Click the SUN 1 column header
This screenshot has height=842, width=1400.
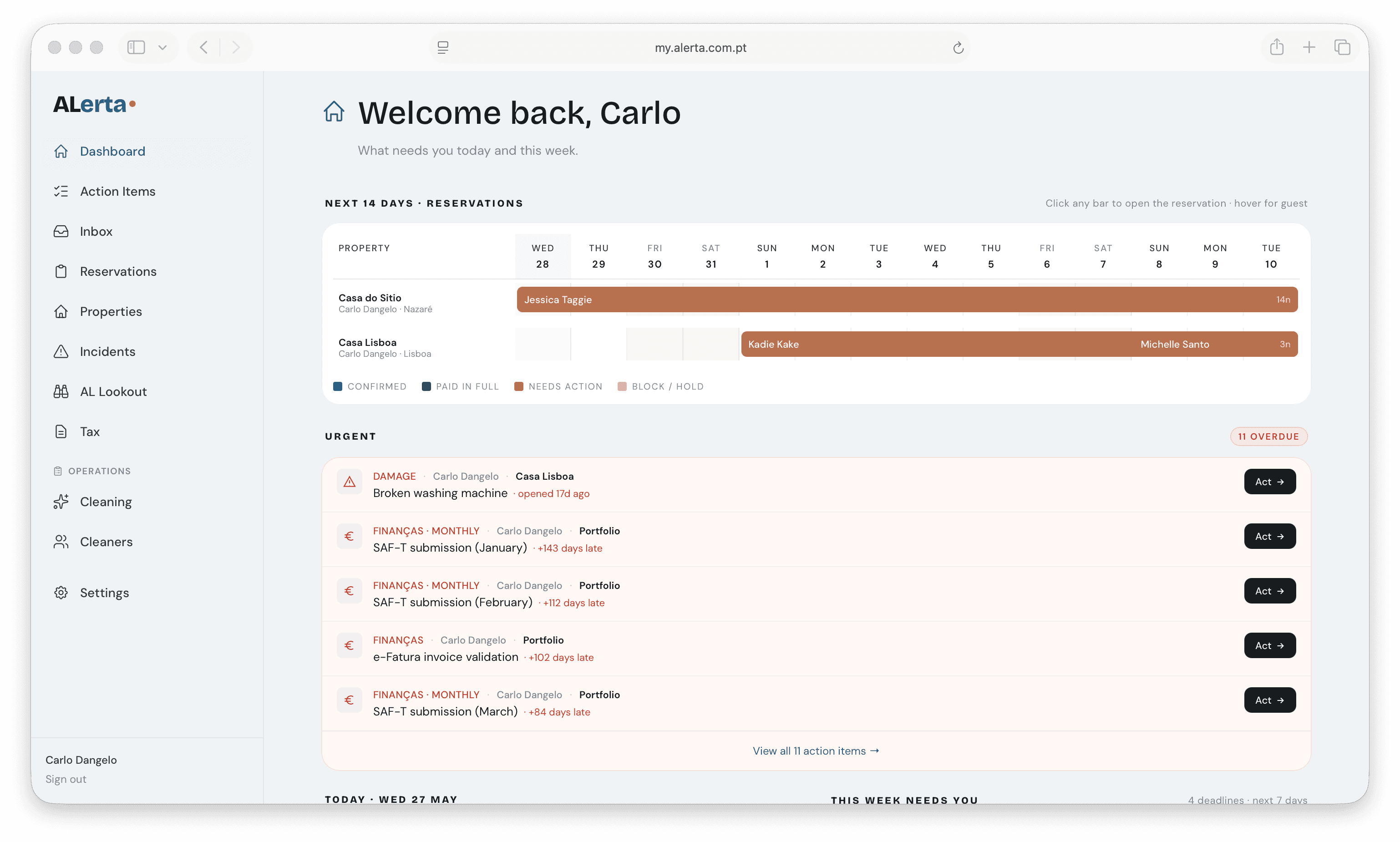[767, 256]
